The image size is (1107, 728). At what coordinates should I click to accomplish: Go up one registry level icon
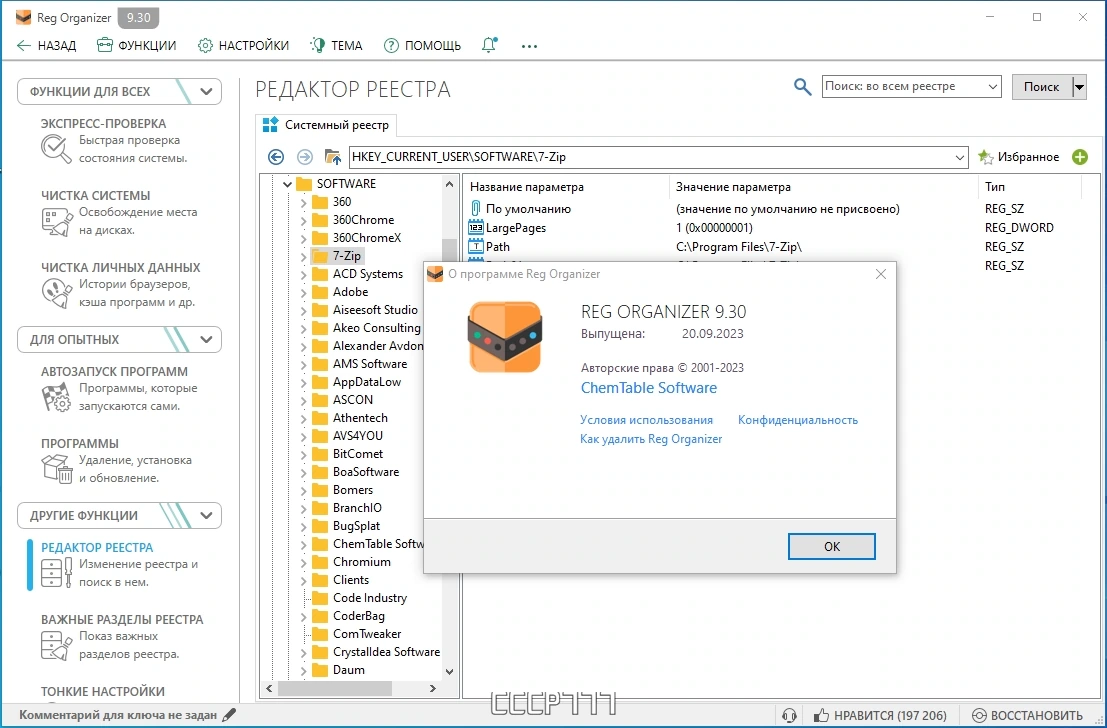click(x=333, y=157)
